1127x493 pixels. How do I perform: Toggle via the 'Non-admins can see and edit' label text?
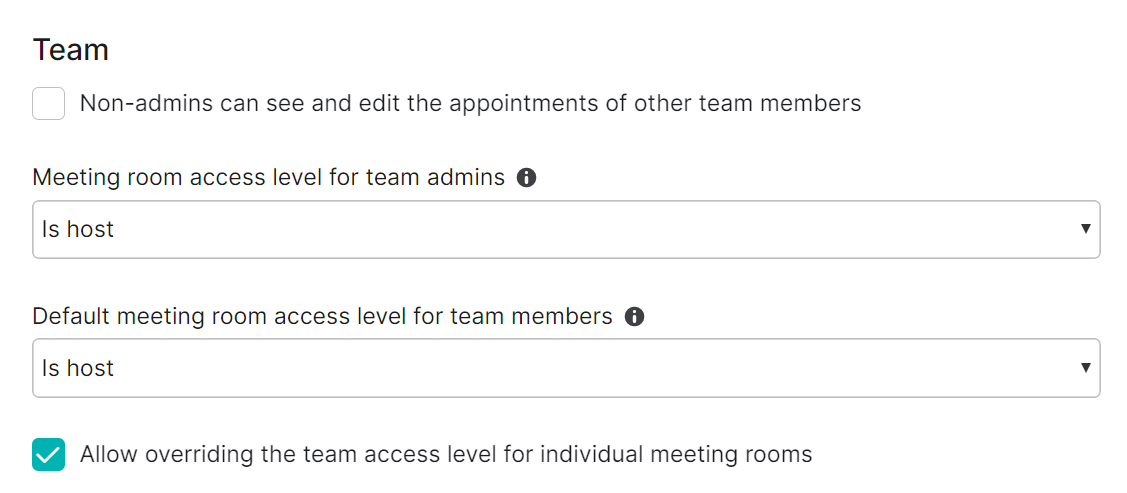coord(470,103)
